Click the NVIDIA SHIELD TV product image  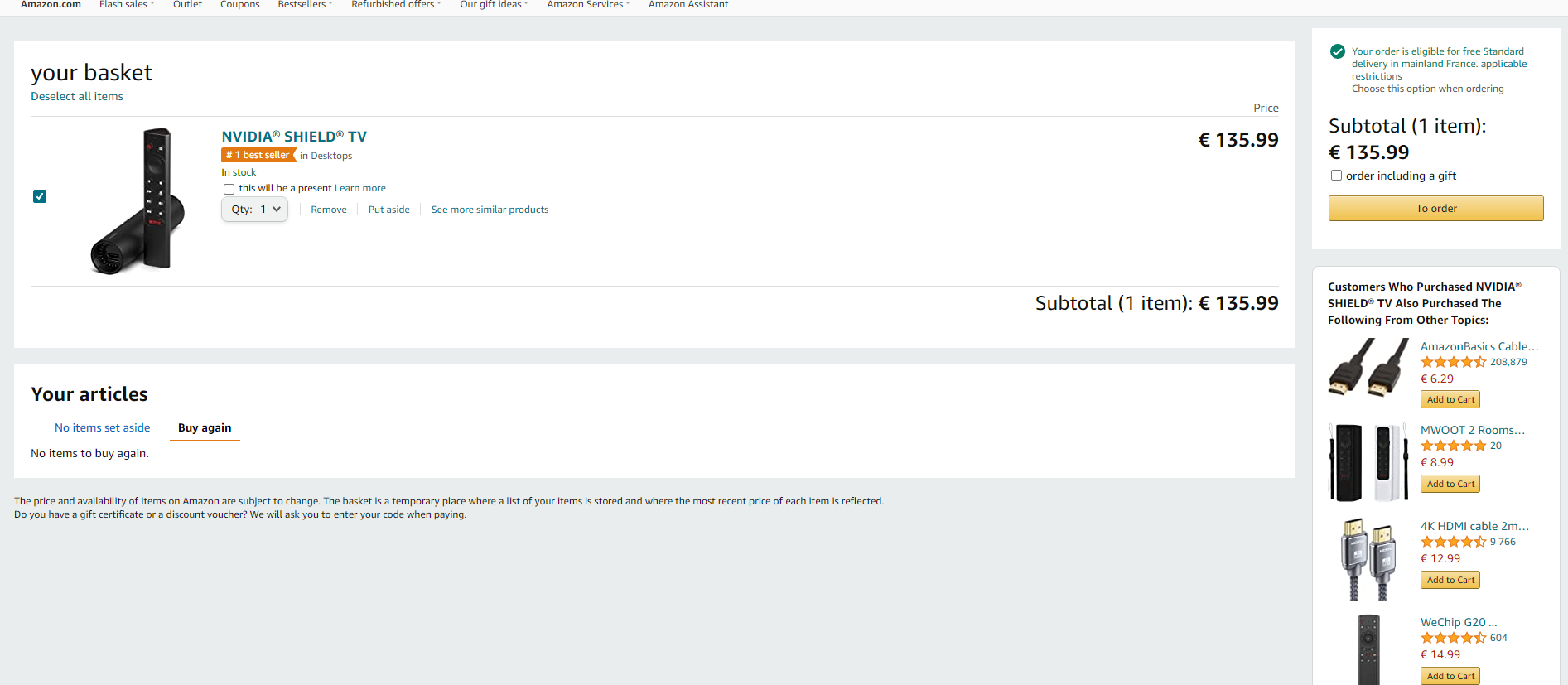137,201
